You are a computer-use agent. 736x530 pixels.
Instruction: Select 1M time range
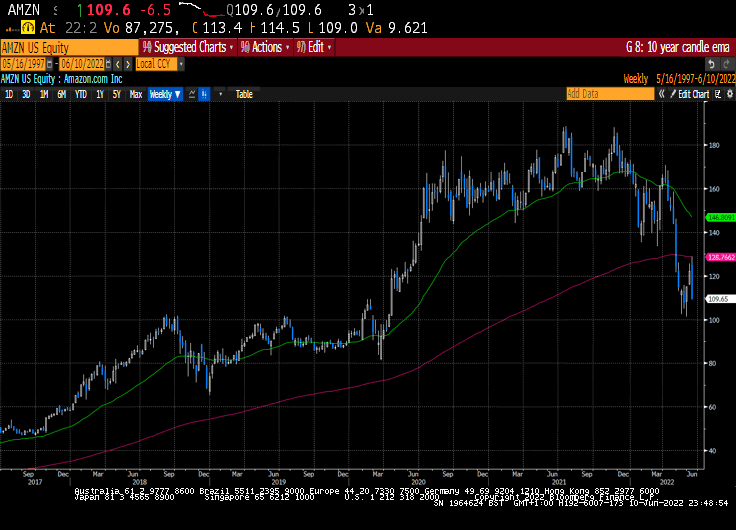(x=44, y=94)
